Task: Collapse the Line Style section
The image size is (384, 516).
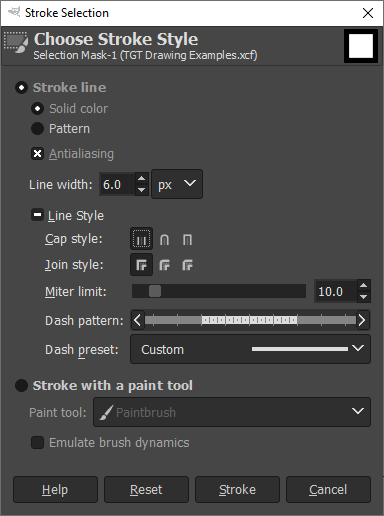Action: tap(37, 215)
